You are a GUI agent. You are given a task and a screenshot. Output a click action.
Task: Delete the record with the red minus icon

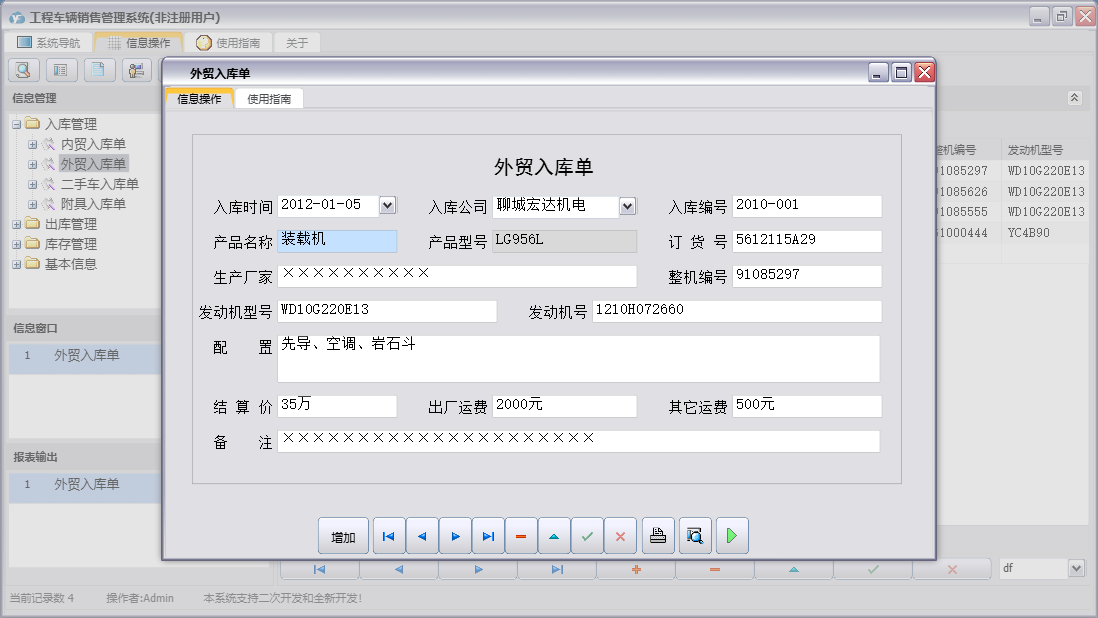[x=520, y=535]
